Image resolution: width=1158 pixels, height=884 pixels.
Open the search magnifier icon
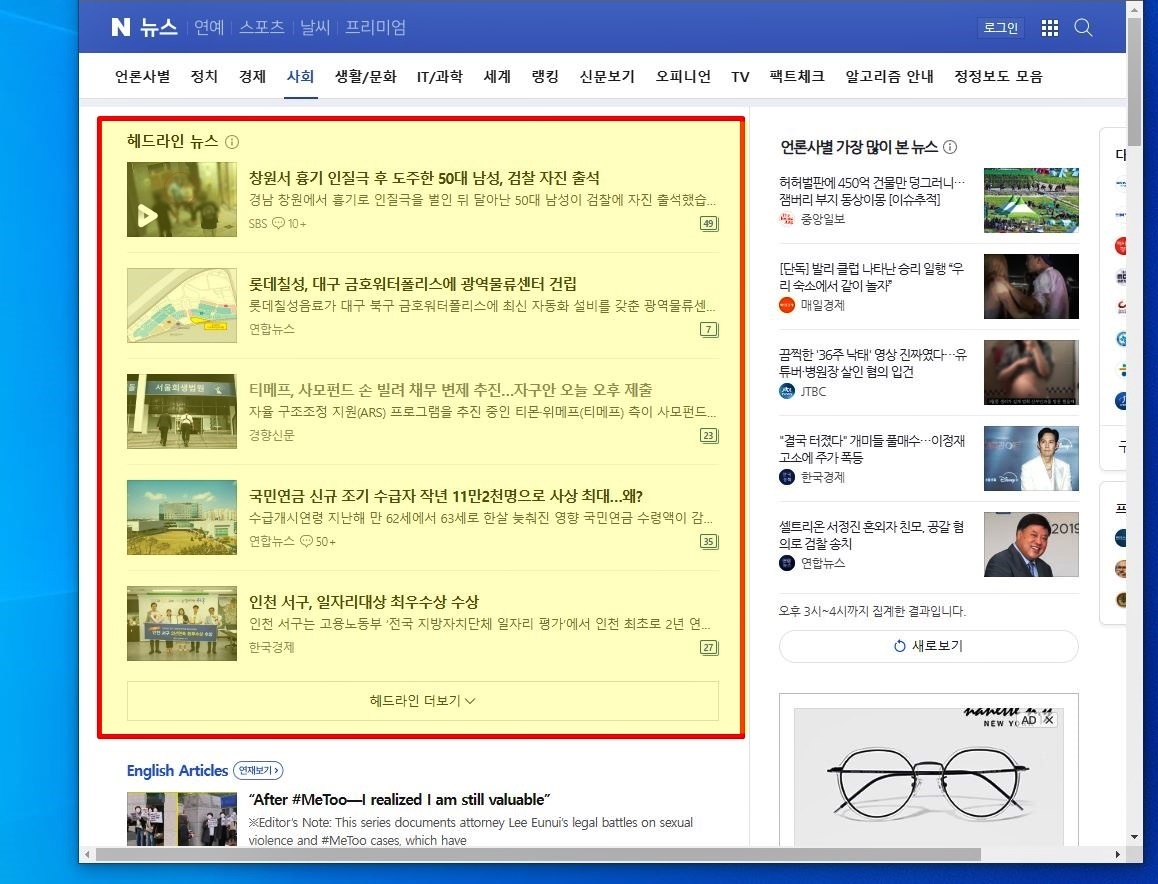(1083, 28)
